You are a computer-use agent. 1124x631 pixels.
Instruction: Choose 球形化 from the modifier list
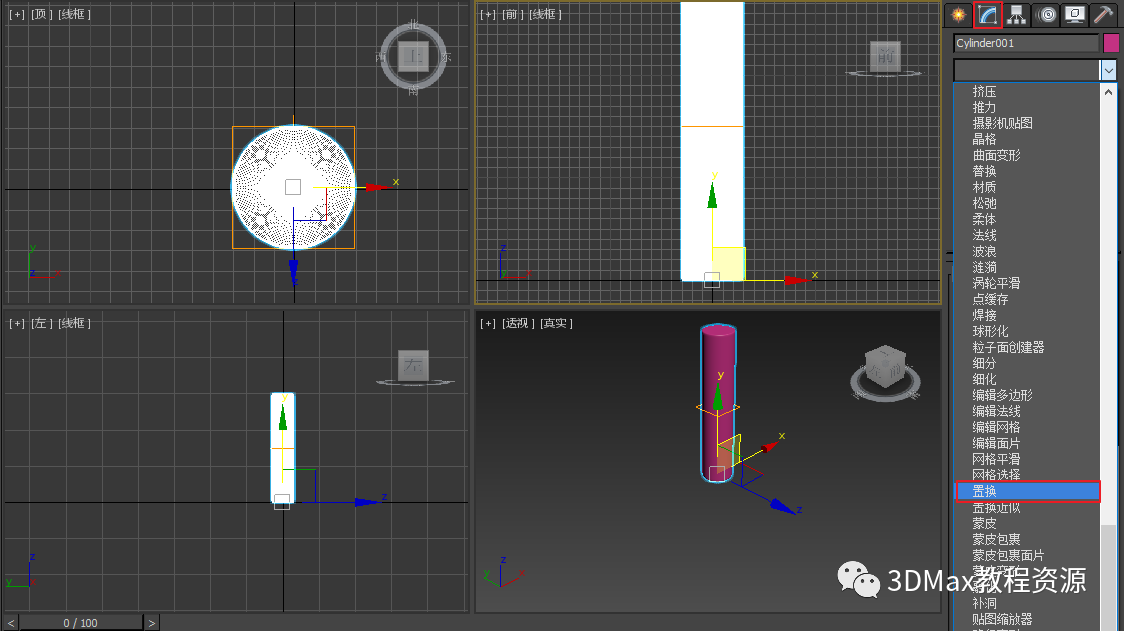coord(990,331)
